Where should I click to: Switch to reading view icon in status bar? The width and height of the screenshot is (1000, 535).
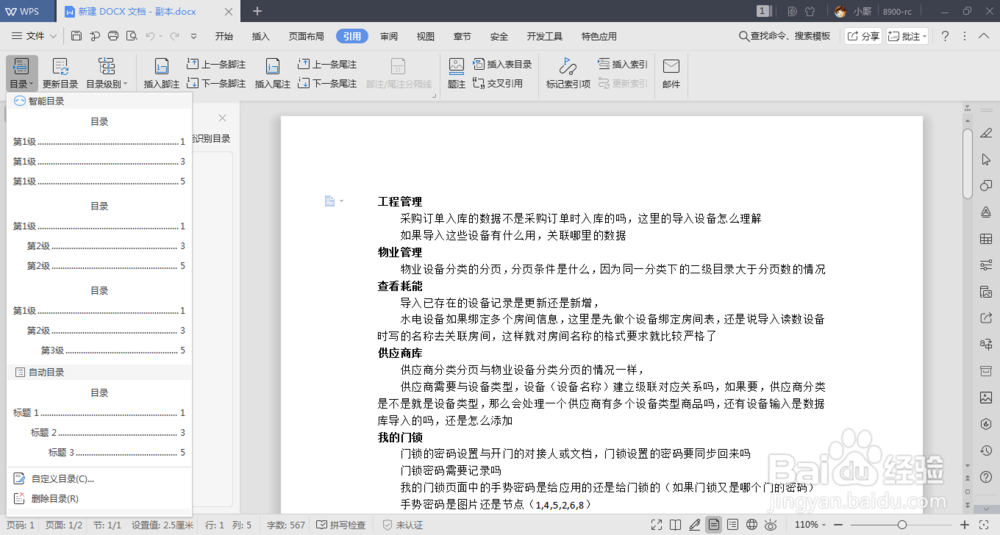[675, 525]
